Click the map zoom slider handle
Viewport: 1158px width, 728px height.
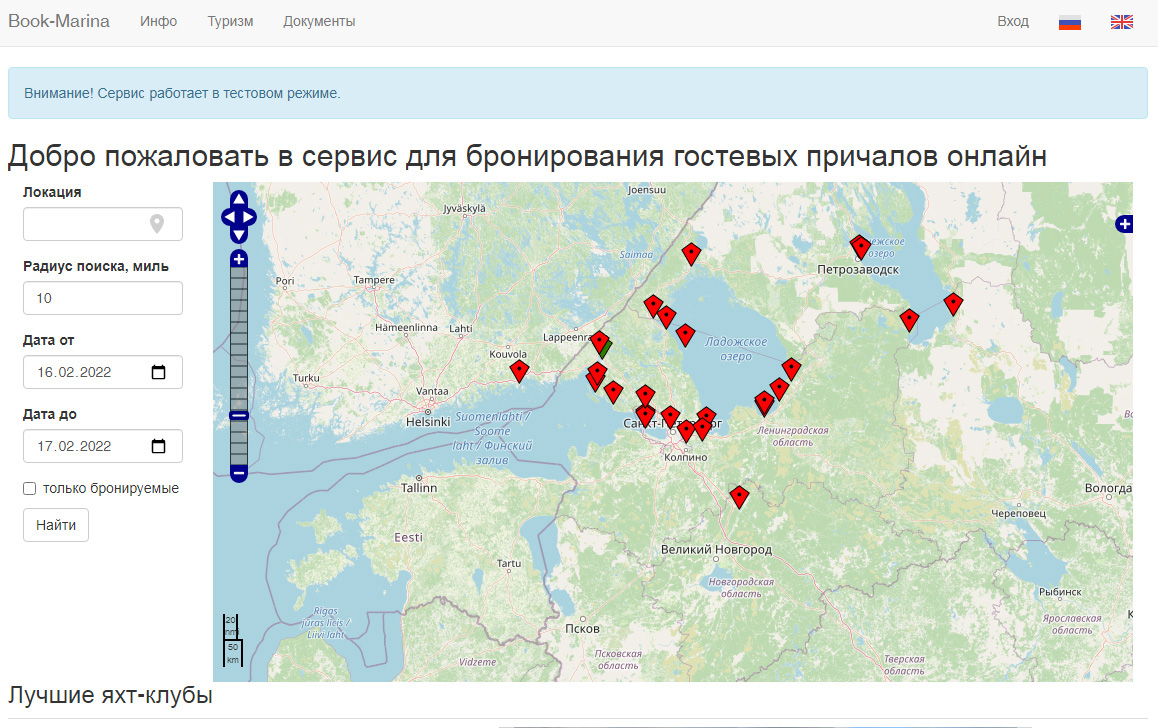pyautogui.click(x=239, y=415)
